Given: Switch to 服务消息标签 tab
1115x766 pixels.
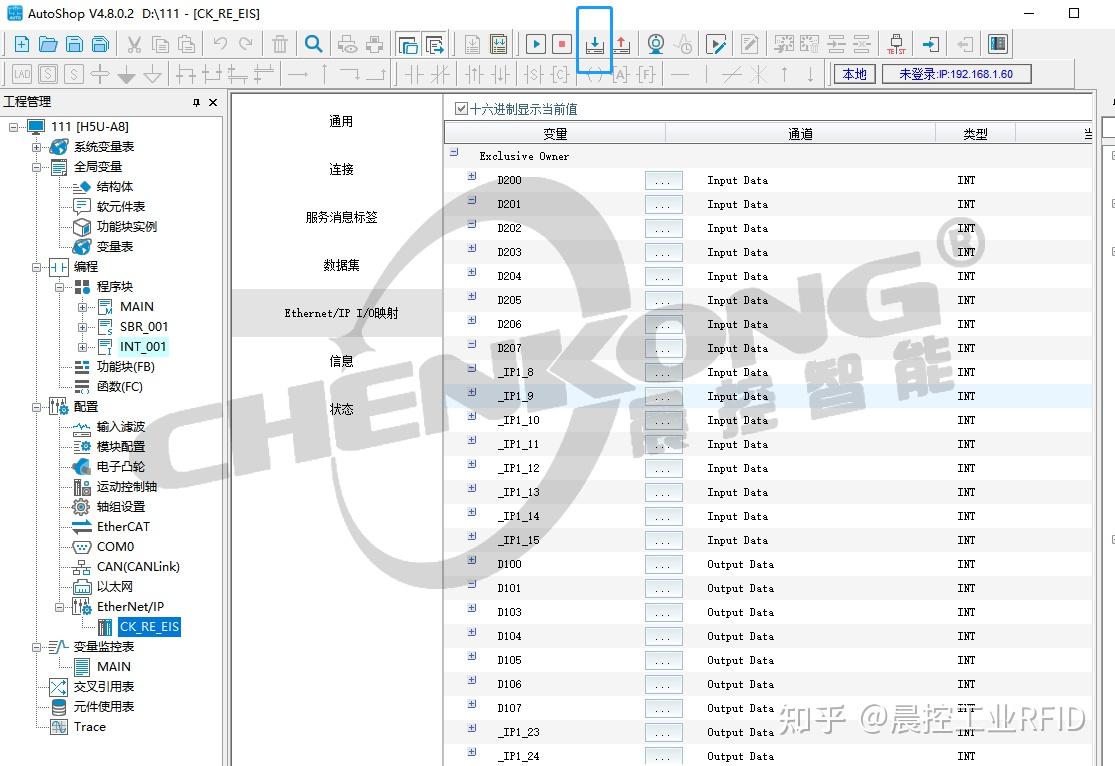Looking at the screenshot, I should [341, 217].
